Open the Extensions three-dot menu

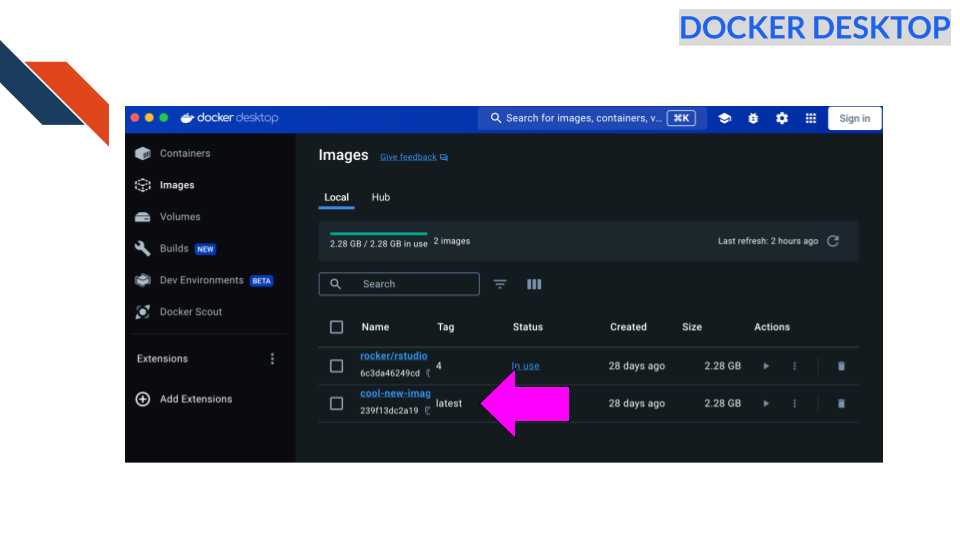[x=272, y=359]
